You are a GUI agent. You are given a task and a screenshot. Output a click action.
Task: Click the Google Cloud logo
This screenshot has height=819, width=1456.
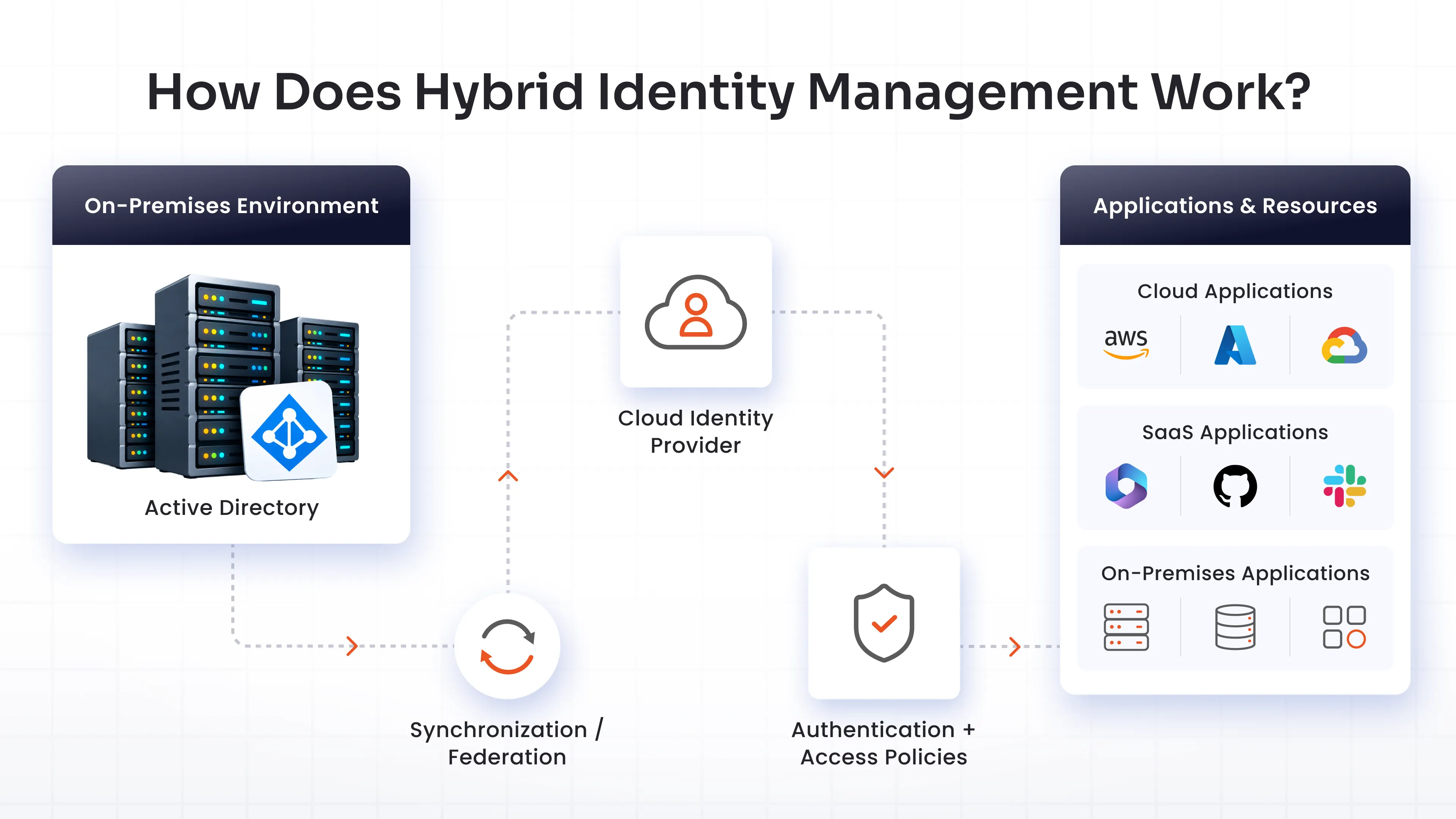coord(1344,345)
